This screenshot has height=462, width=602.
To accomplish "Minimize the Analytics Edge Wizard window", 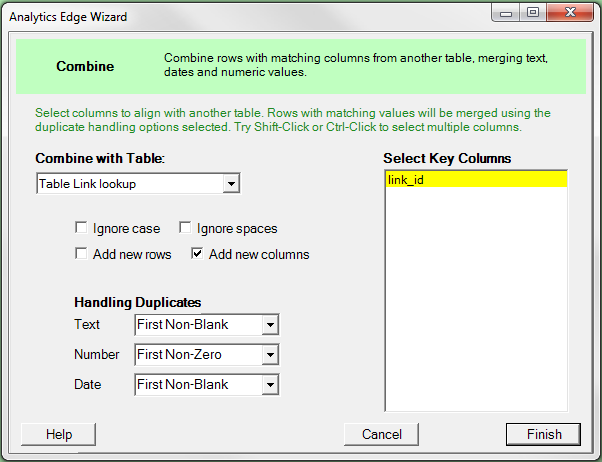I will (508, 15).
